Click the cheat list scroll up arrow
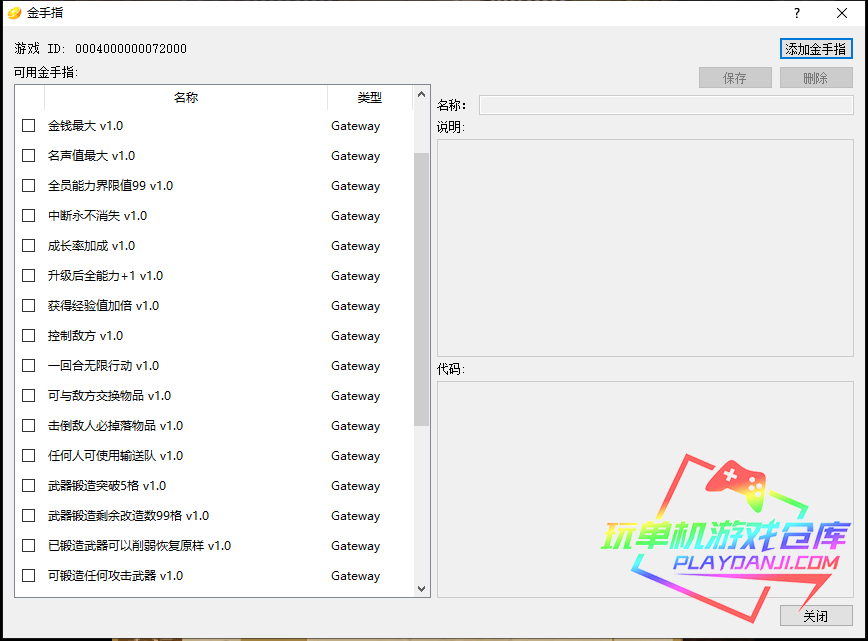 (x=421, y=97)
